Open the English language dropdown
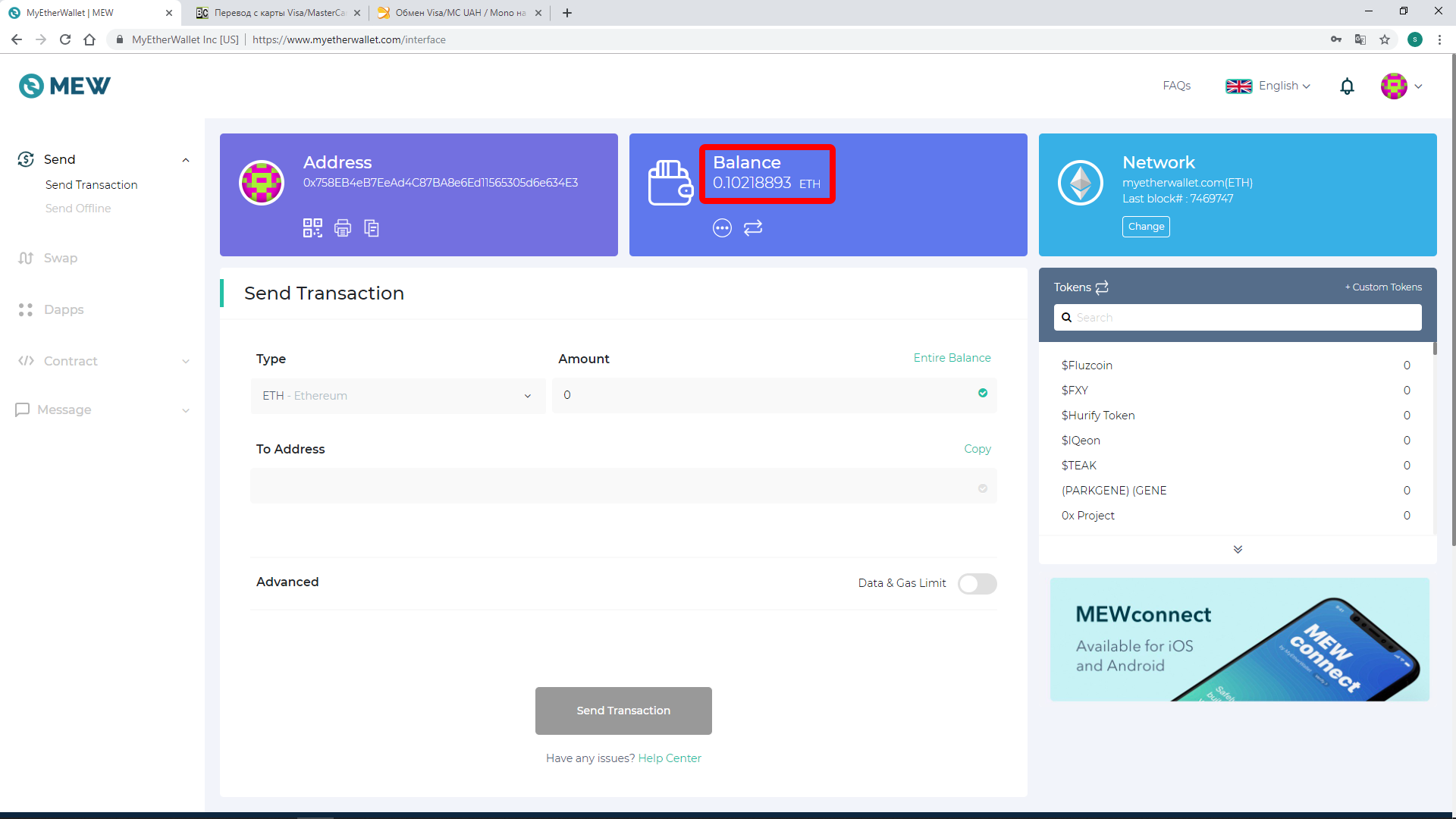This screenshot has width=1456, height=819. tap(1268, 86)
